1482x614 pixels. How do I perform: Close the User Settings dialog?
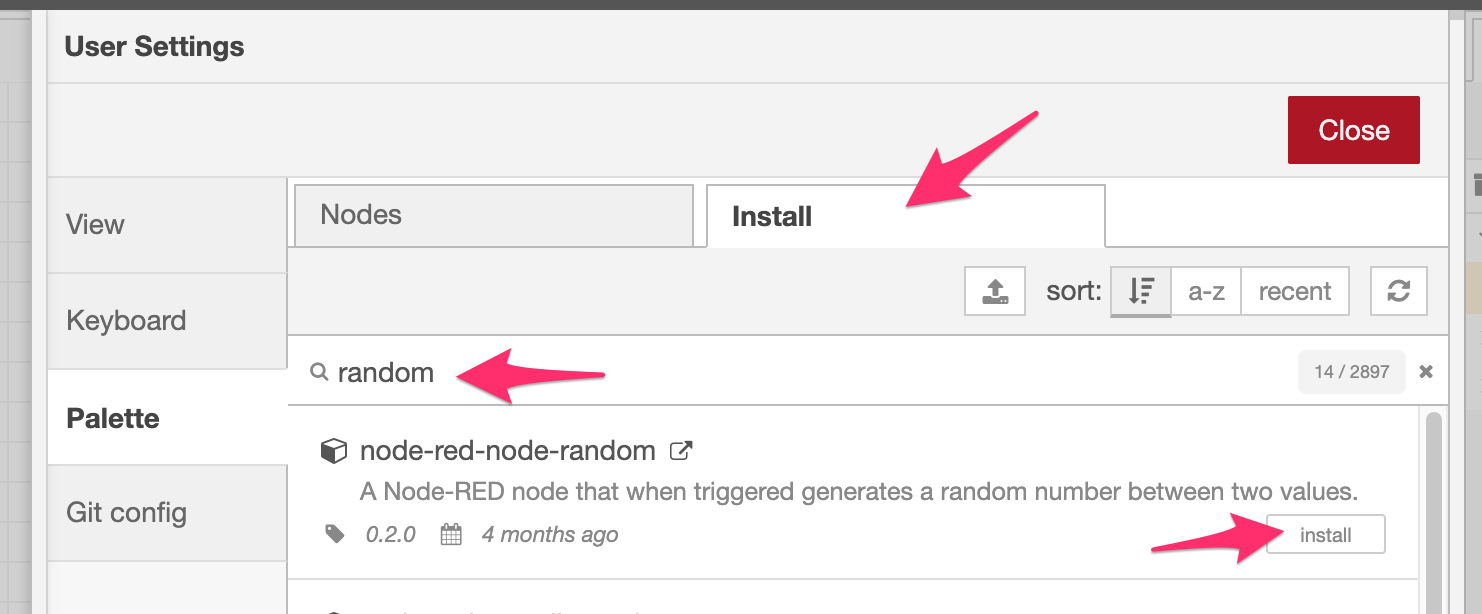coord(1354,130)
